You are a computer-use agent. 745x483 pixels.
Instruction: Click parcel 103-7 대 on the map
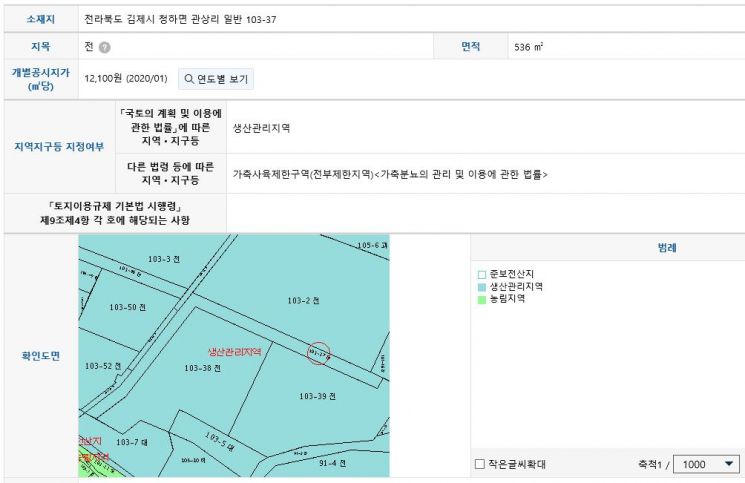(132, 442)
